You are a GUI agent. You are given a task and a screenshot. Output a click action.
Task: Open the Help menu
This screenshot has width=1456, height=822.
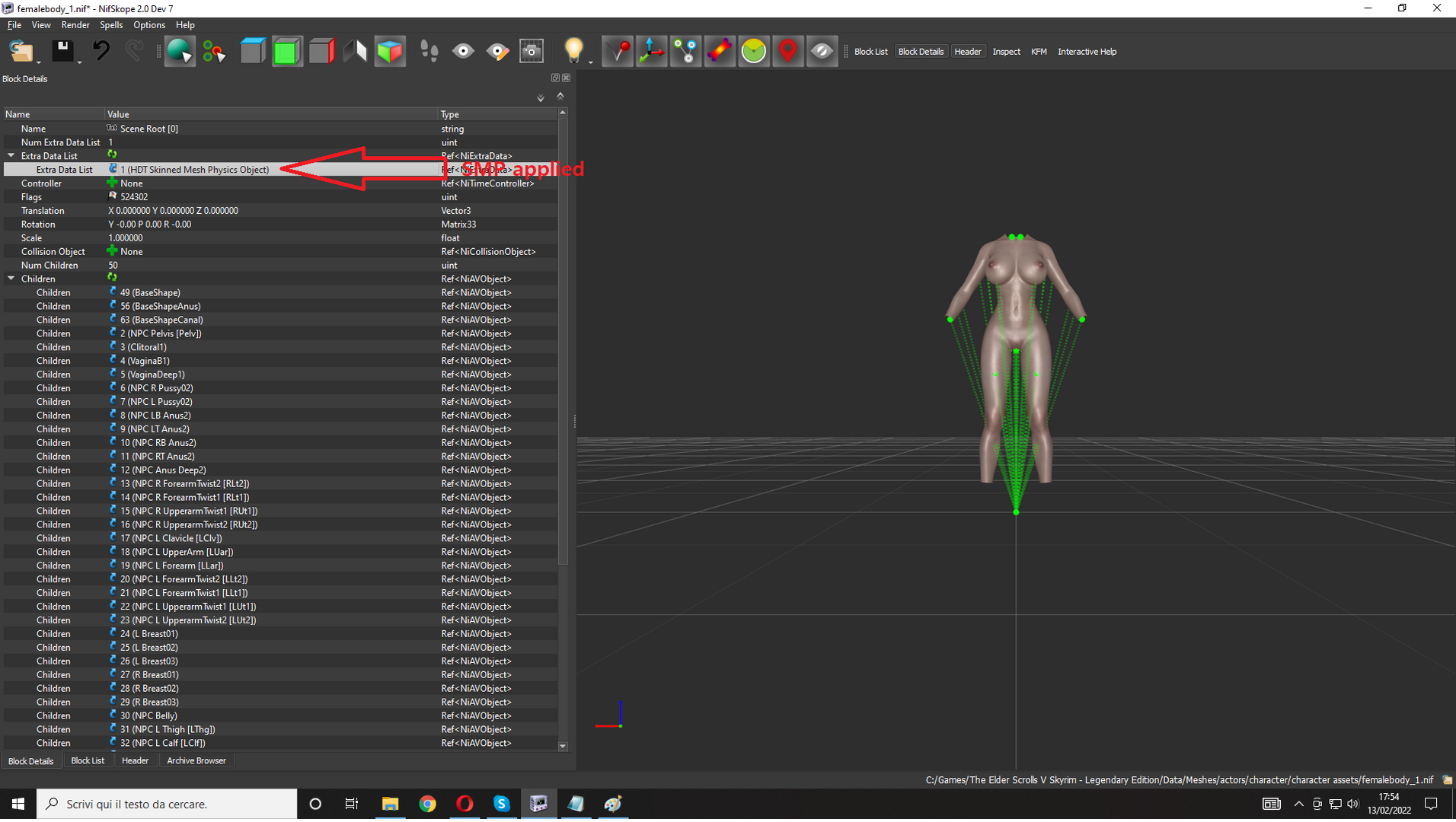click(x=185, y=25)
